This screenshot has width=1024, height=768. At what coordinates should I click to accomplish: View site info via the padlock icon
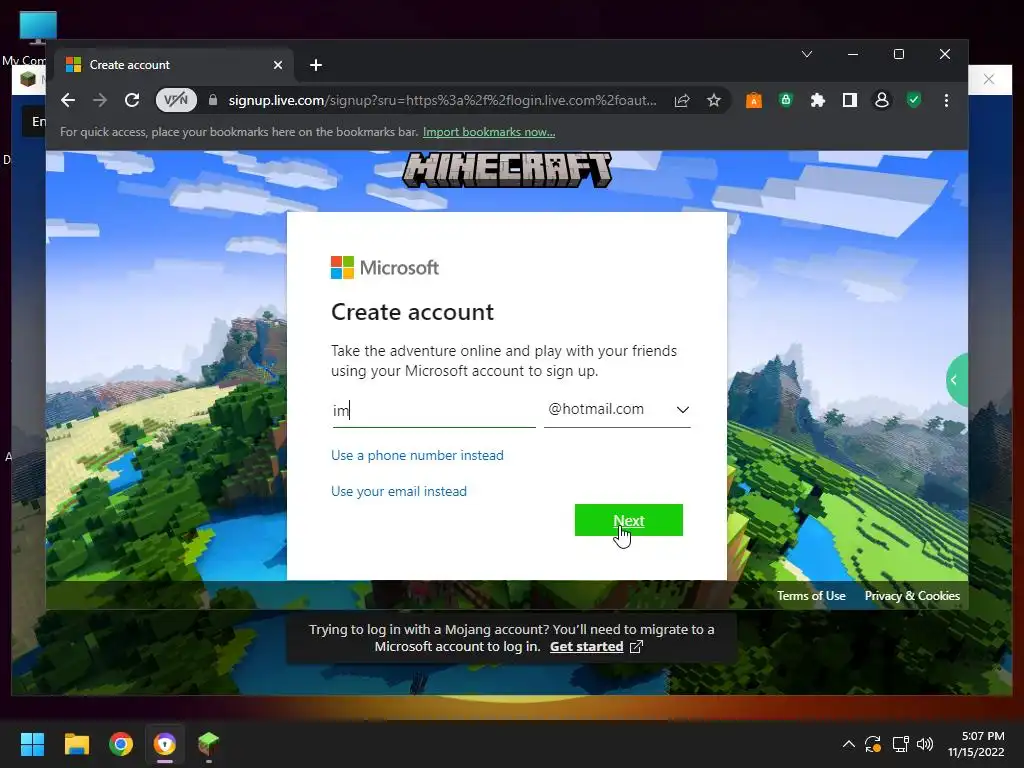(x=212, y=100)
